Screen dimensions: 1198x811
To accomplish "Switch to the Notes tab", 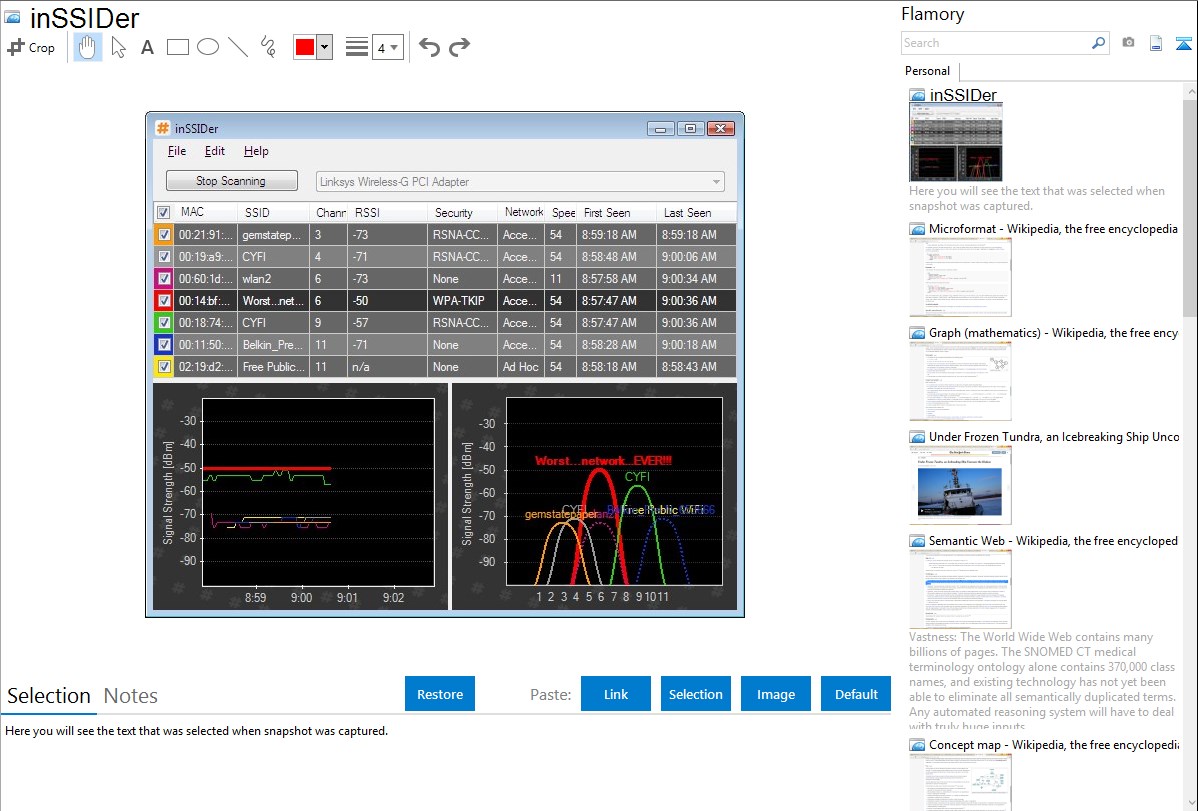I will coord(131,696).
